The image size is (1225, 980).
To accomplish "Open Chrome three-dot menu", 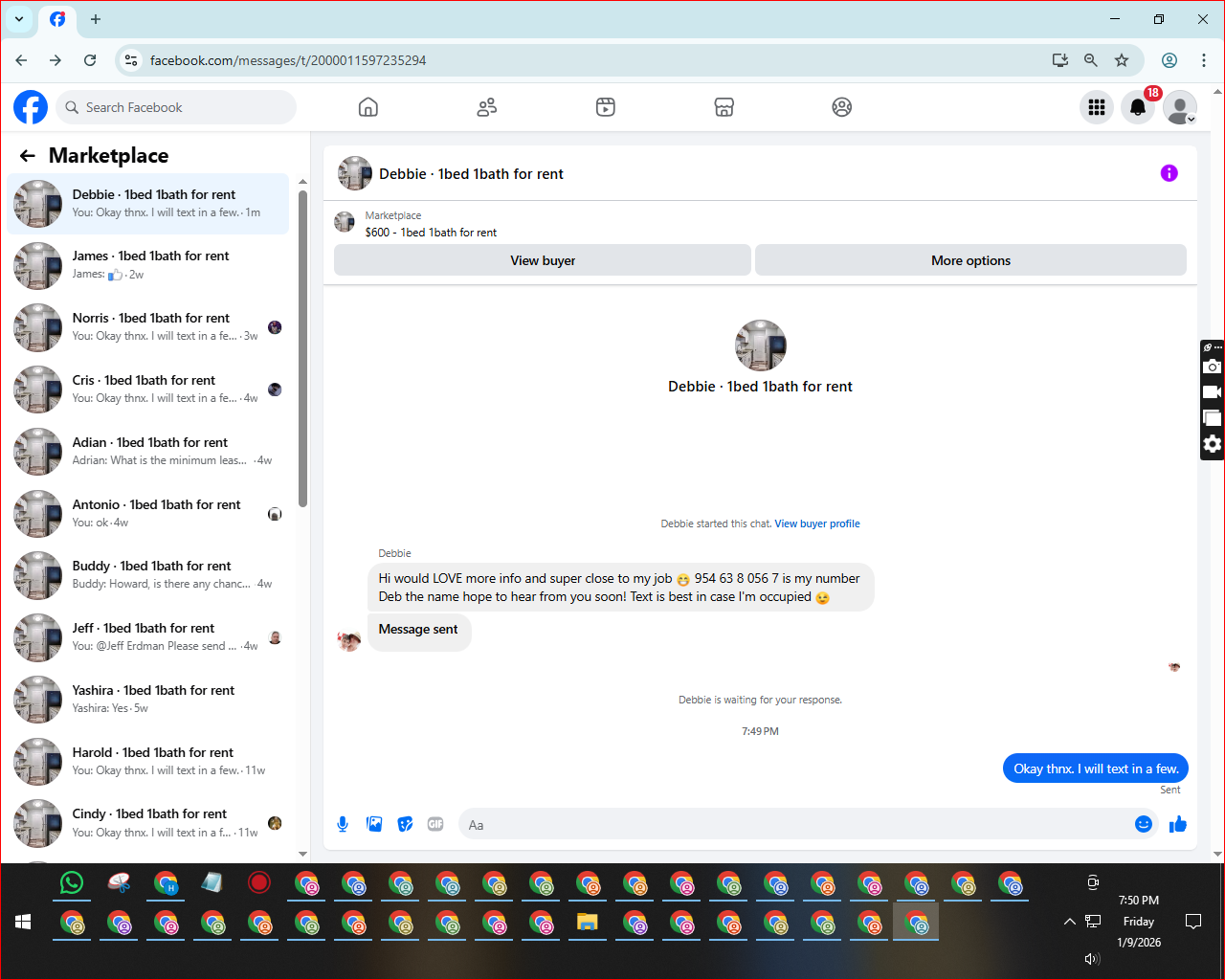I will pos(1204,60).
